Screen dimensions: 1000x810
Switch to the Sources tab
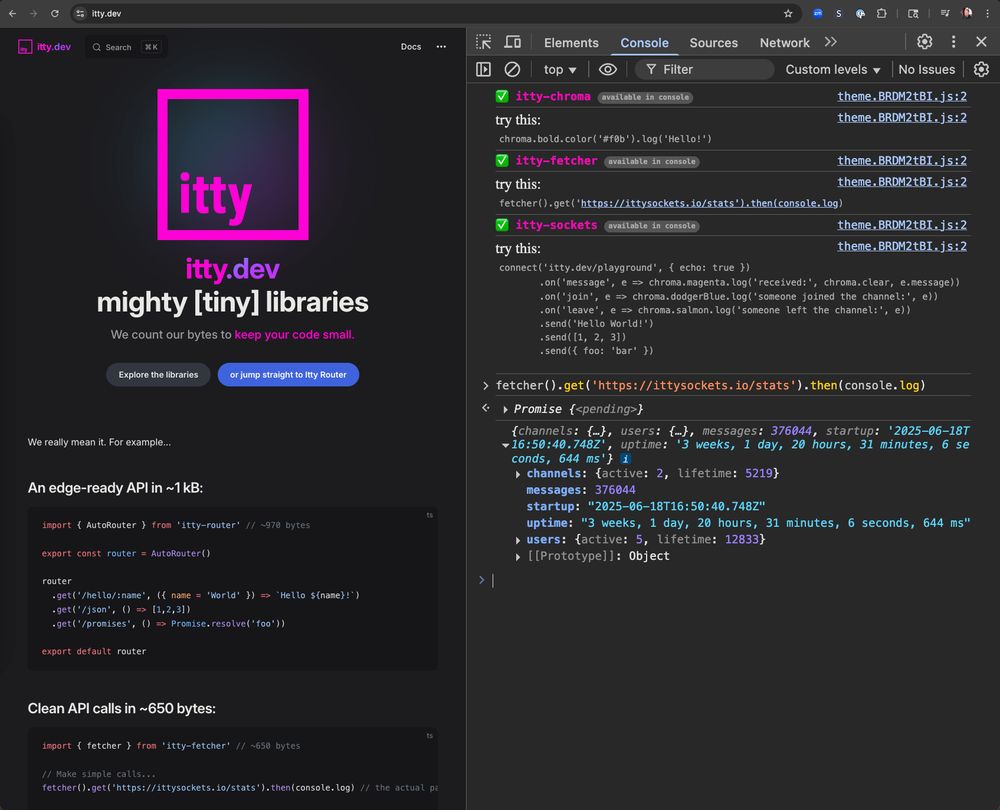713,43
